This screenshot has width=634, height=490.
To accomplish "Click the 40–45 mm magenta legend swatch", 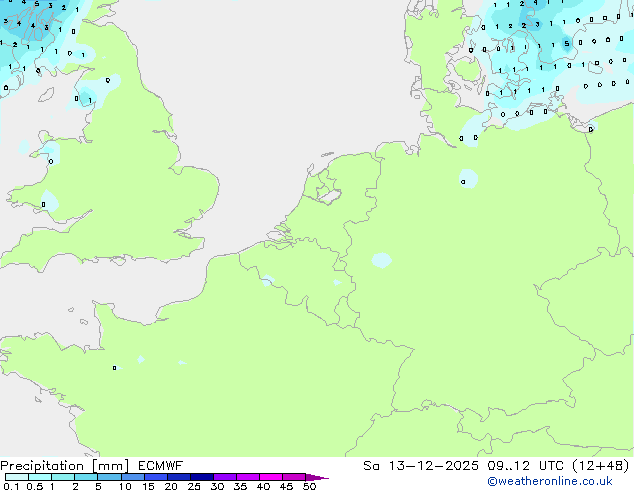I will (x=271, y=477).
